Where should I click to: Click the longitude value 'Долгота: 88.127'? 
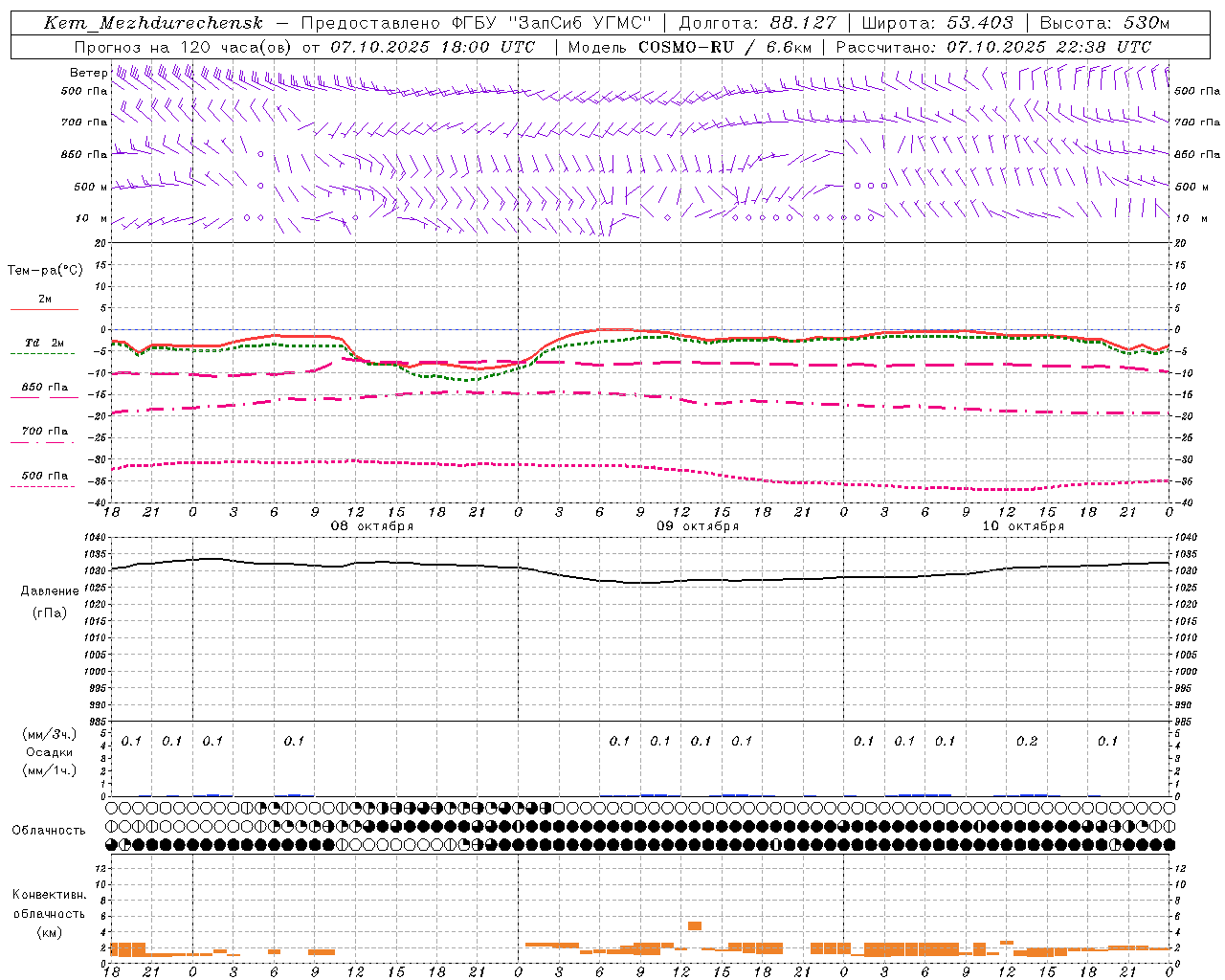point(757,23)
